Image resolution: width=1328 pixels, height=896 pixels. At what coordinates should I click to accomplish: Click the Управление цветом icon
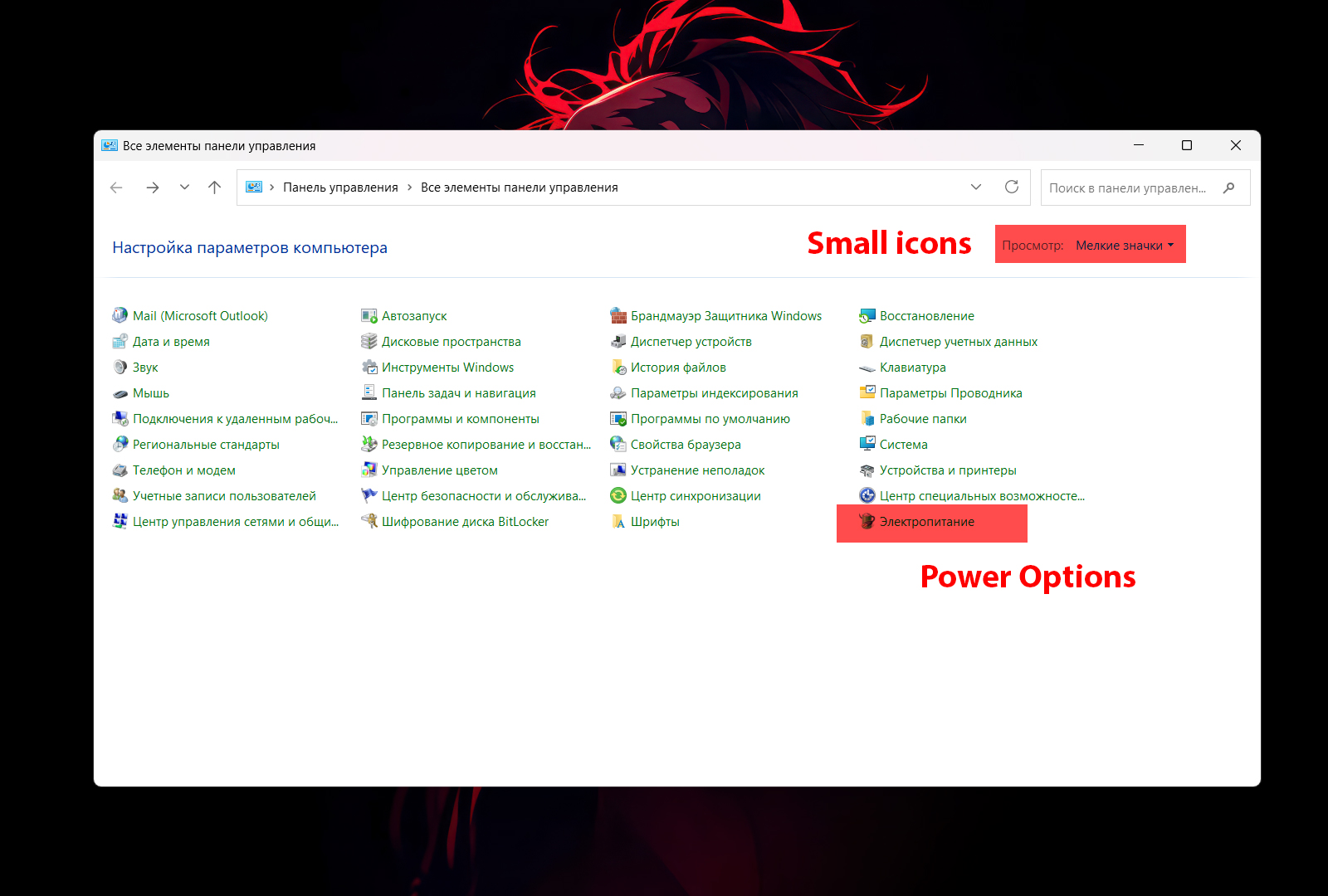tap(369, 470)
